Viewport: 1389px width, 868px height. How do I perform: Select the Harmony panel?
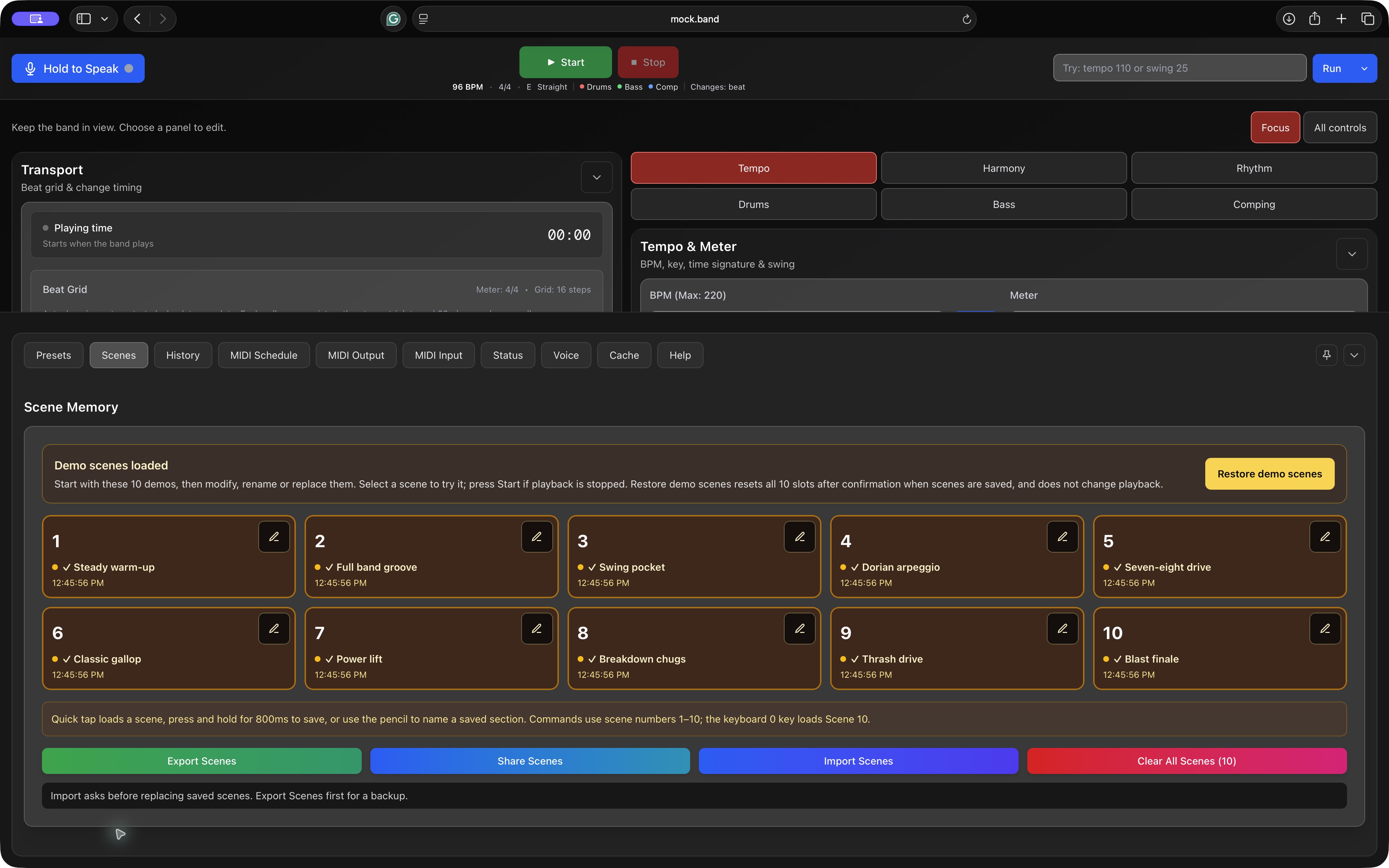pos(1004,168)
